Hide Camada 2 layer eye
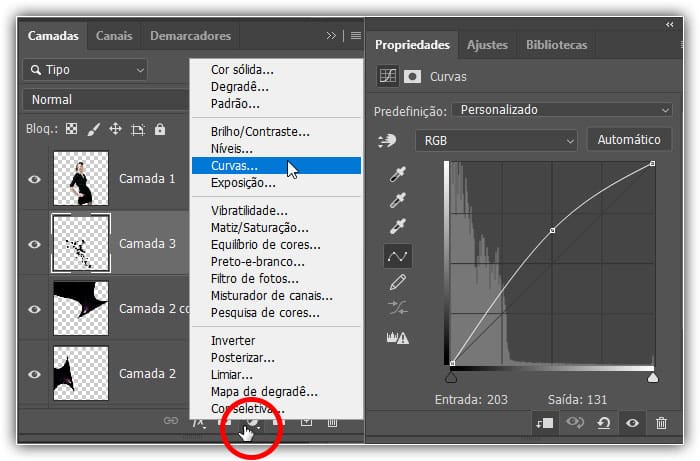The width and height of the screenshot is (700, 461). click(x=34, y=374)
